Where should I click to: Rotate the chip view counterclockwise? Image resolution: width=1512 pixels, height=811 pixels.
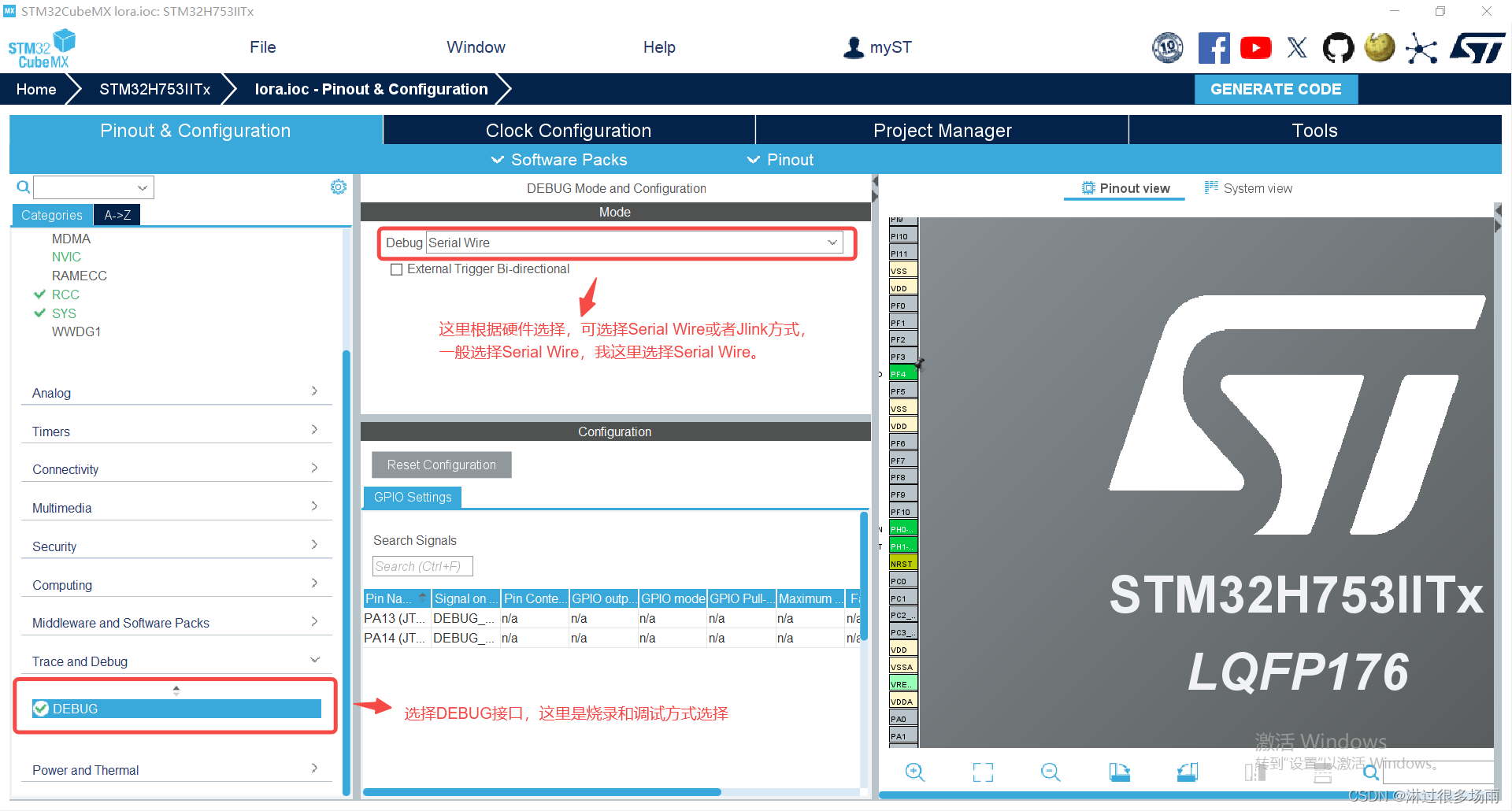[x=1187, y=772]
